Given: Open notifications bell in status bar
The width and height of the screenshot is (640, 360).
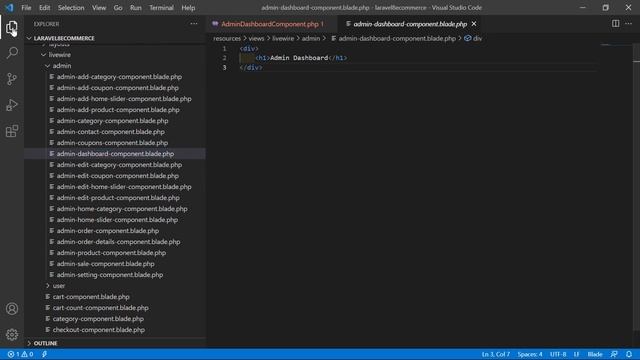Looking at the screenshot, I should (629, 354).
